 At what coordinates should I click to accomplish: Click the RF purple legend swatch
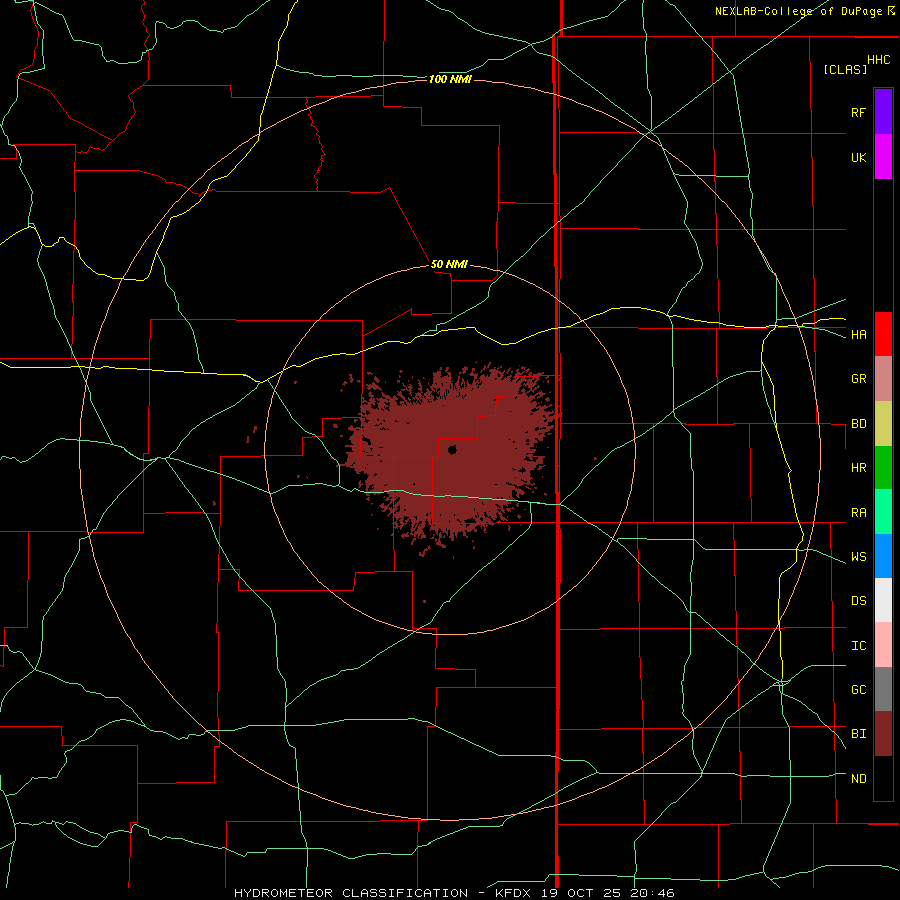click(x=883, y=112)
